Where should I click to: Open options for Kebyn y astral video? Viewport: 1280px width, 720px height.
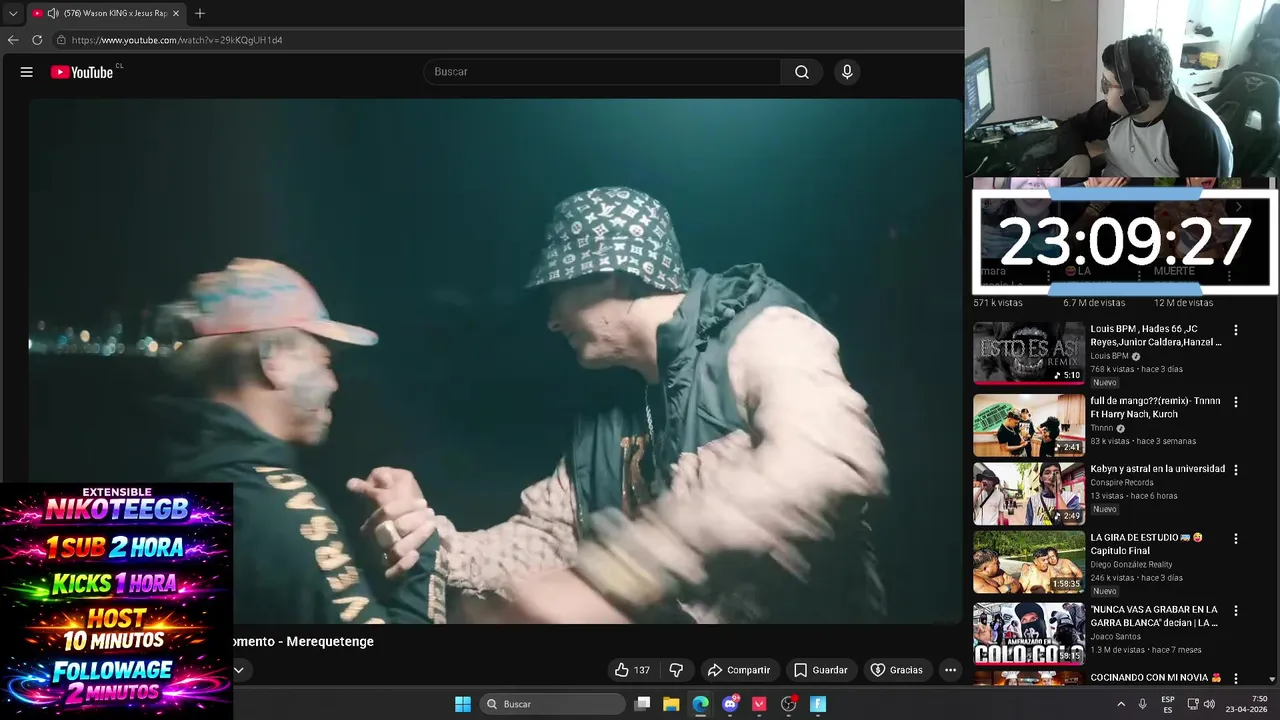[1235, 470]
